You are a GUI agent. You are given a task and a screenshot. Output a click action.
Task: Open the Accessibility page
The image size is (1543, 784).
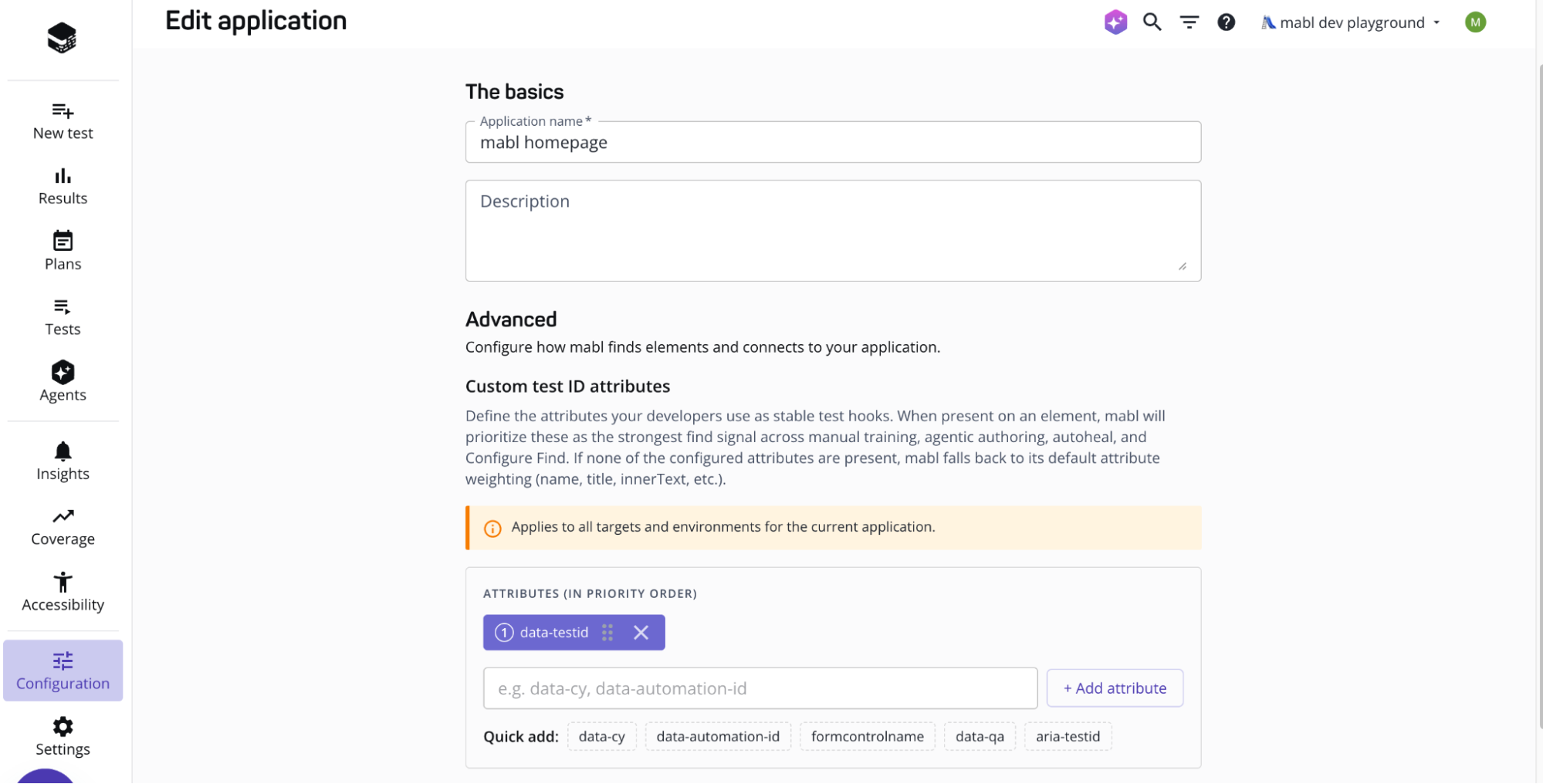click(63, 593)
